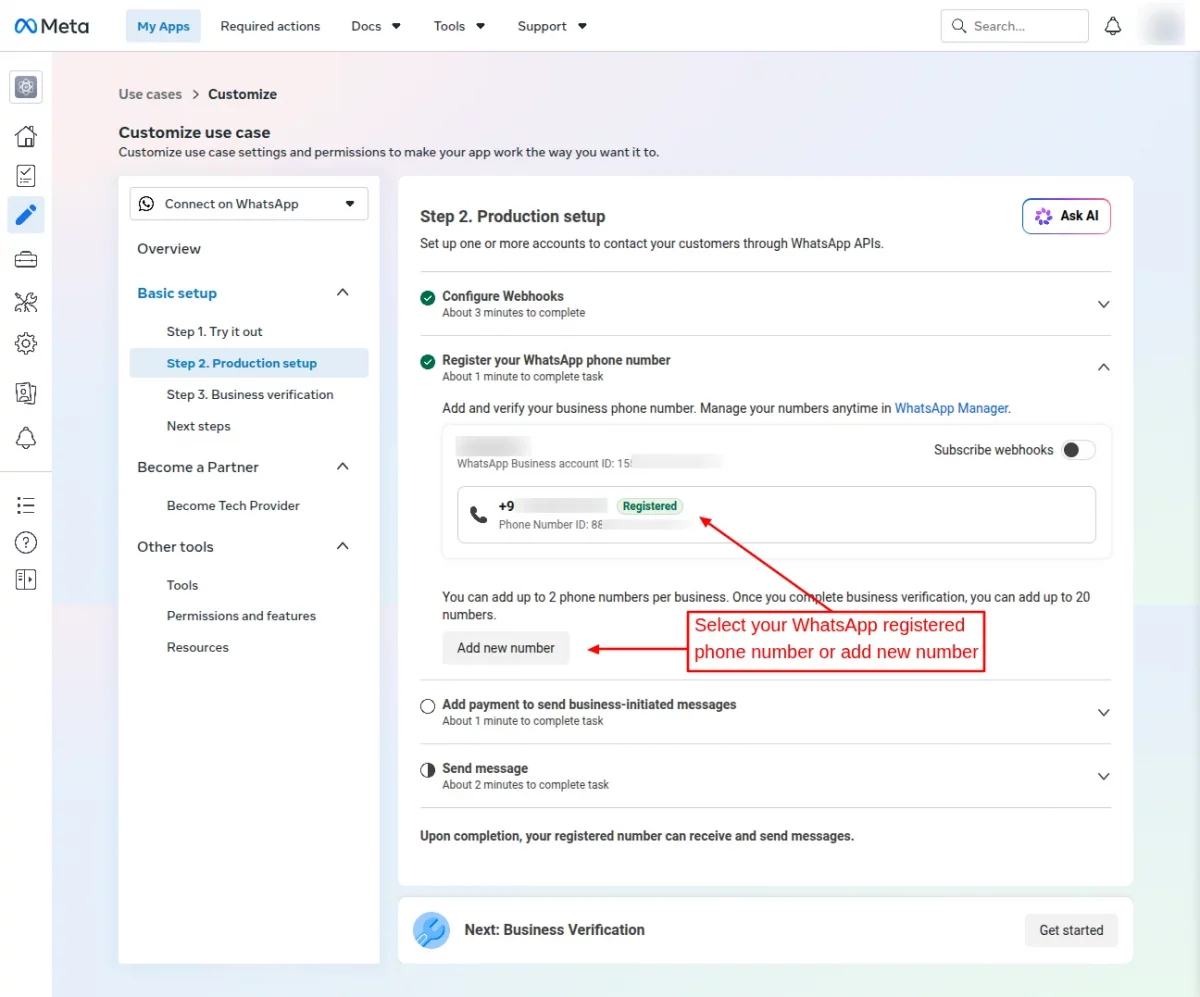Click the Use cases breadcrumb link
The width and height of the screenshot is (1200, 997).
pos(150,94)
